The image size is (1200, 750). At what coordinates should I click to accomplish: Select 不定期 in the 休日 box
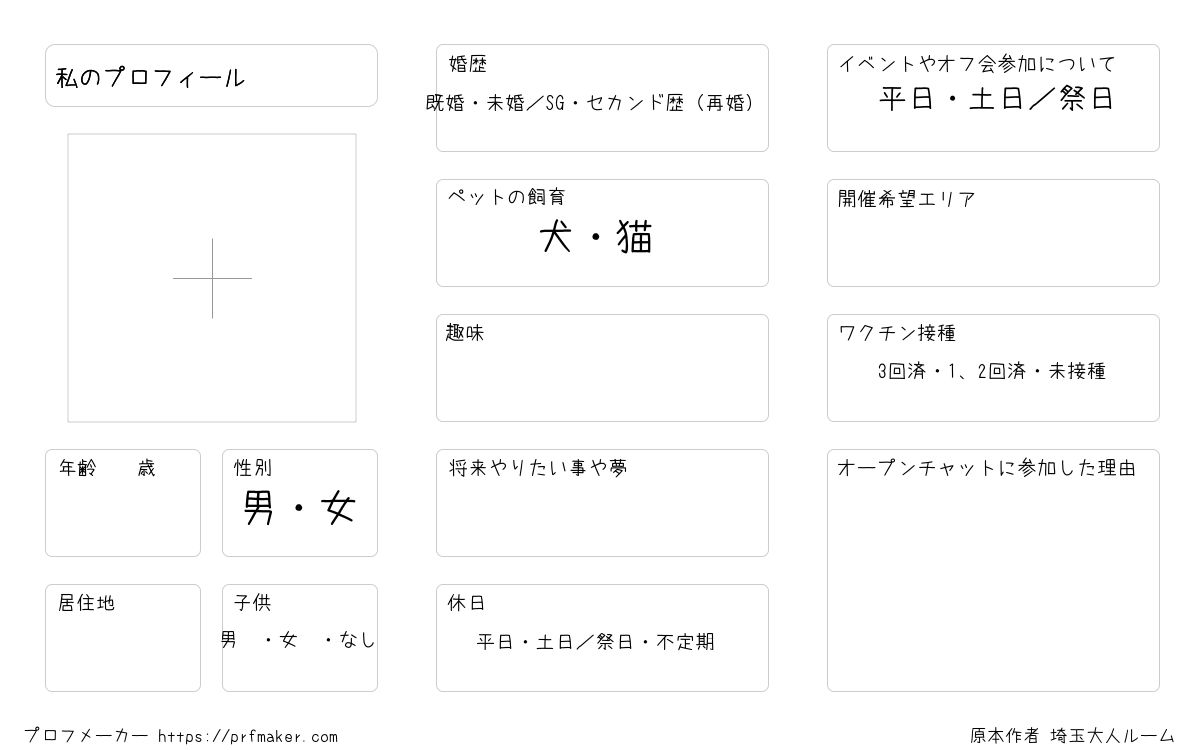pos(685,642)
